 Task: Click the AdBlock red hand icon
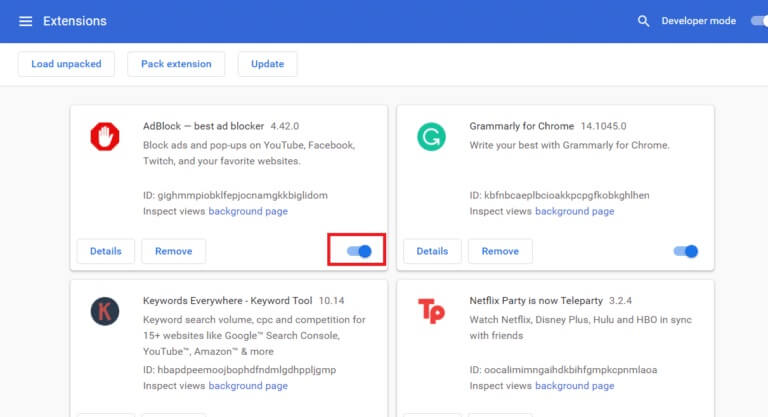click(105, 136)
